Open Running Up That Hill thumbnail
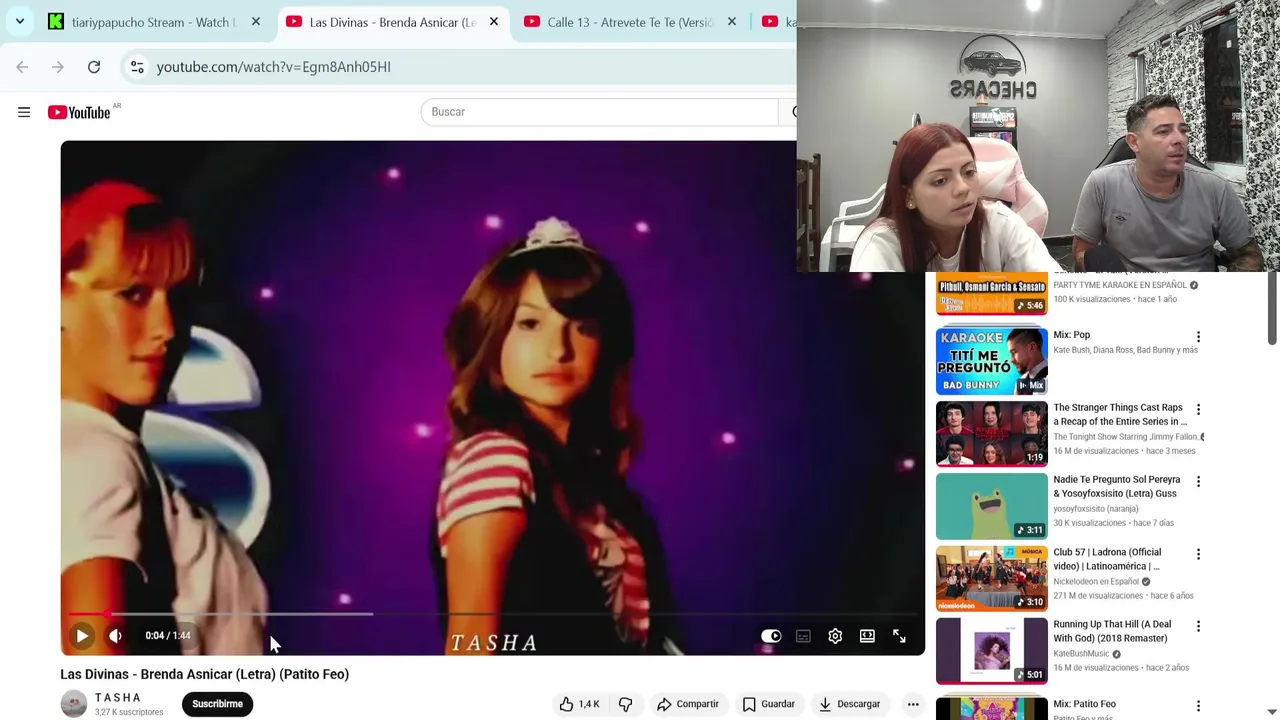Screen dimensions: 1280x720 tap(991, 650)
